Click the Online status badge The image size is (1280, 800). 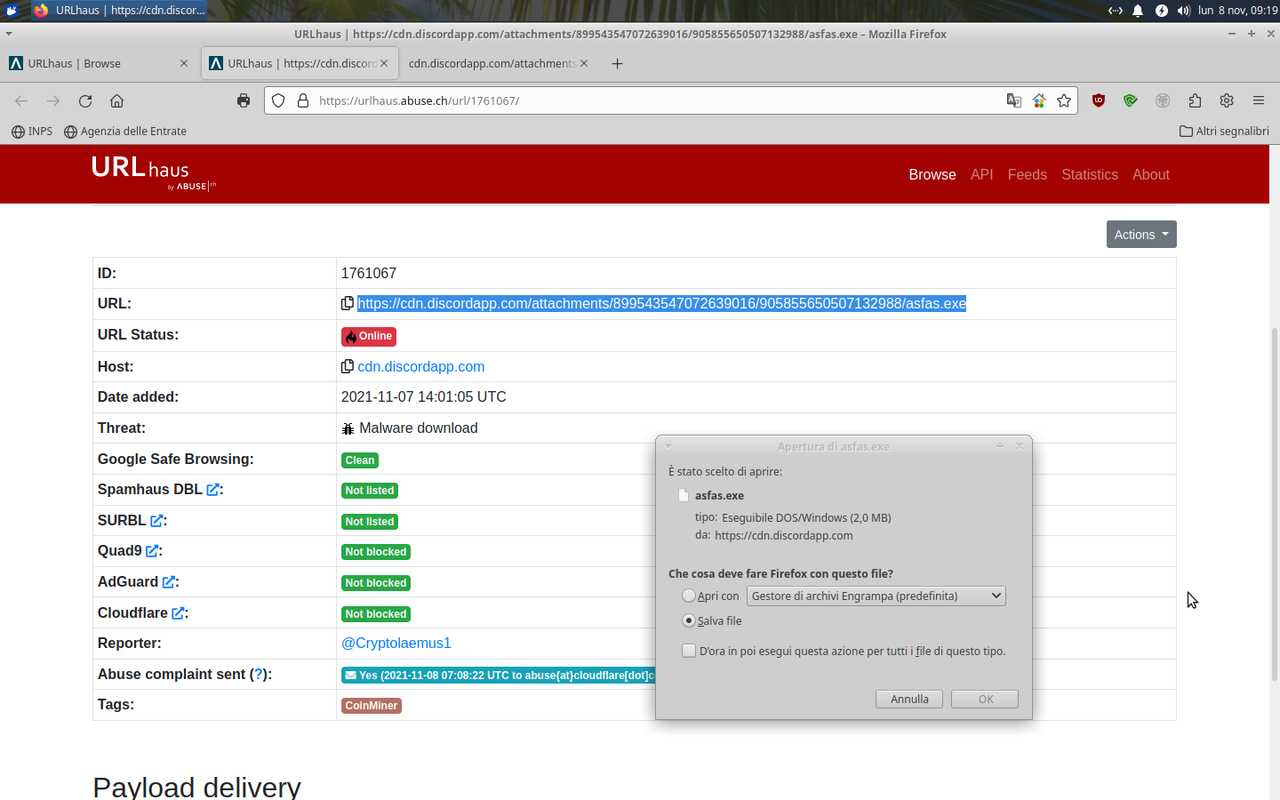(x=368, y=336)
